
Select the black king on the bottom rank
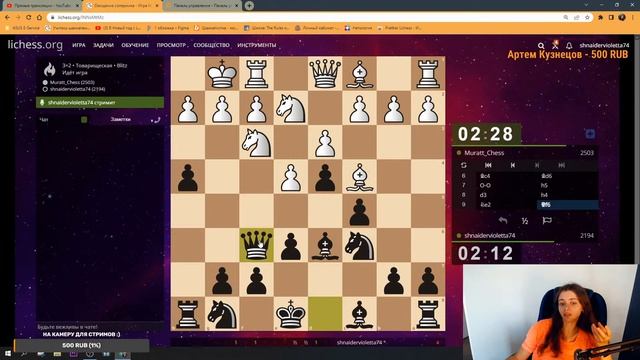click(x=291, y=313)
